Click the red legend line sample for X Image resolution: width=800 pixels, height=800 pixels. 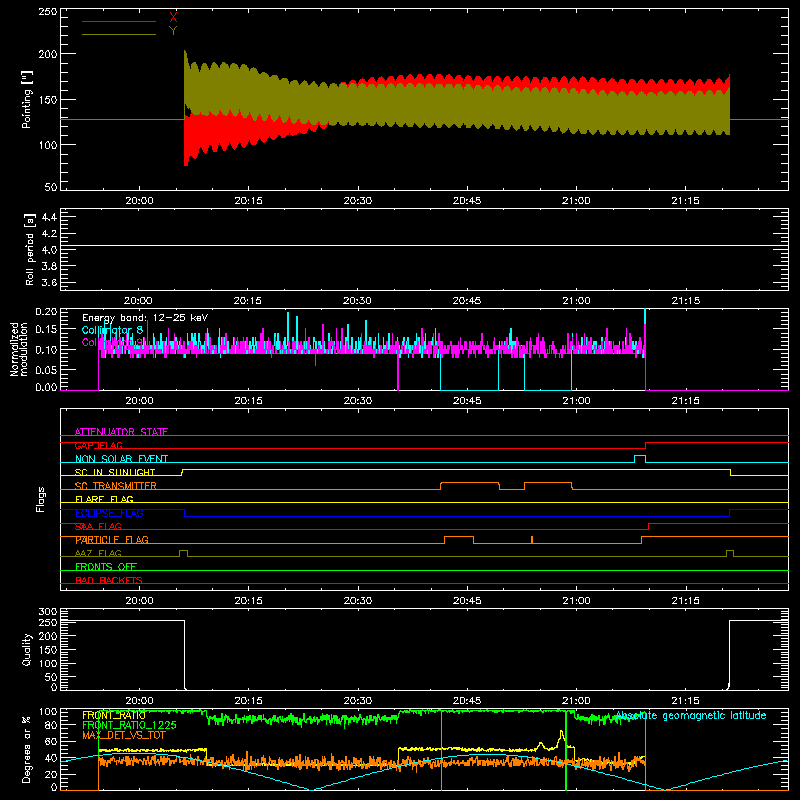[119, 21]
